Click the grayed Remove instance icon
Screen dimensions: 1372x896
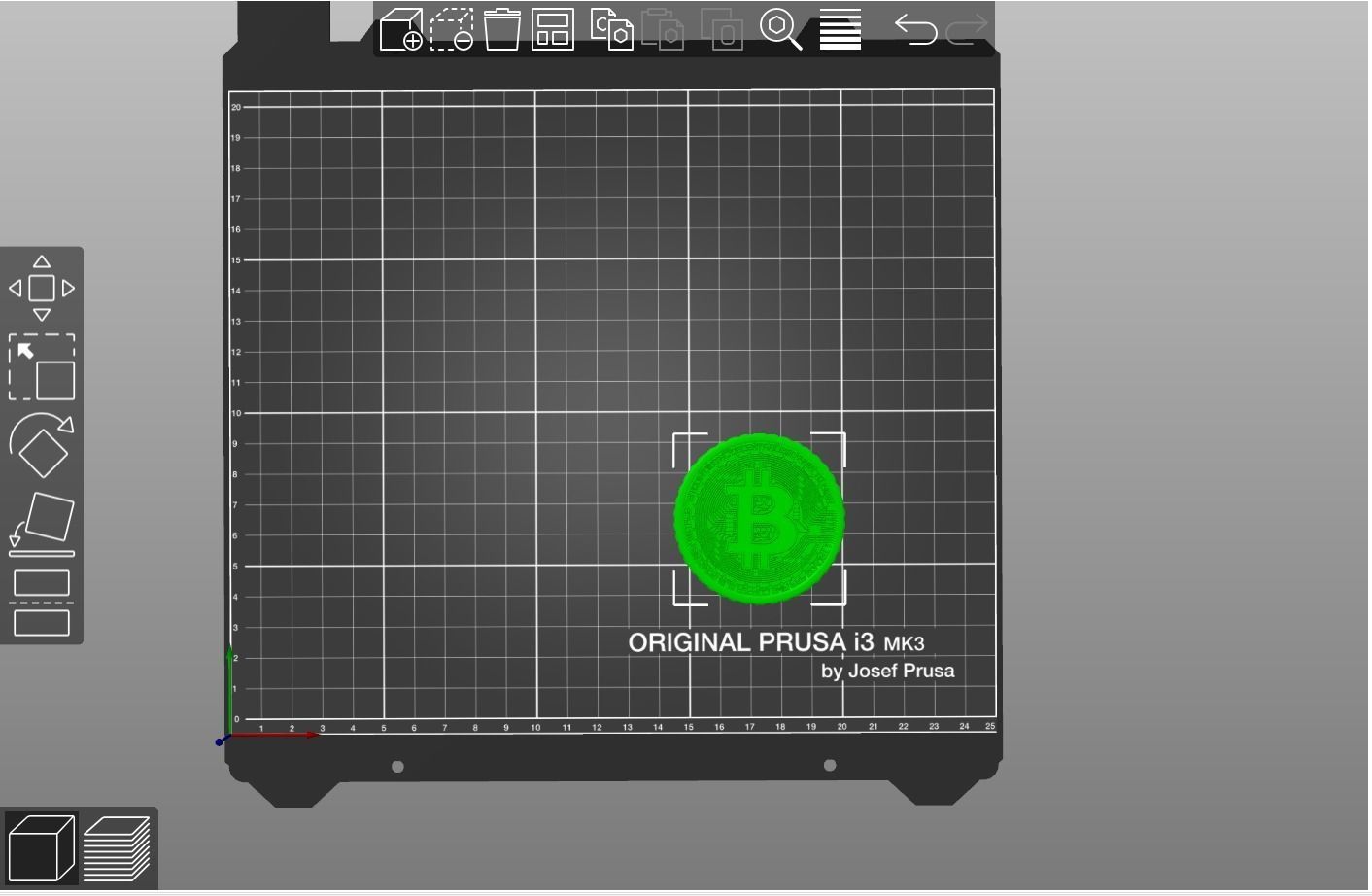click(x=722, y=30)
